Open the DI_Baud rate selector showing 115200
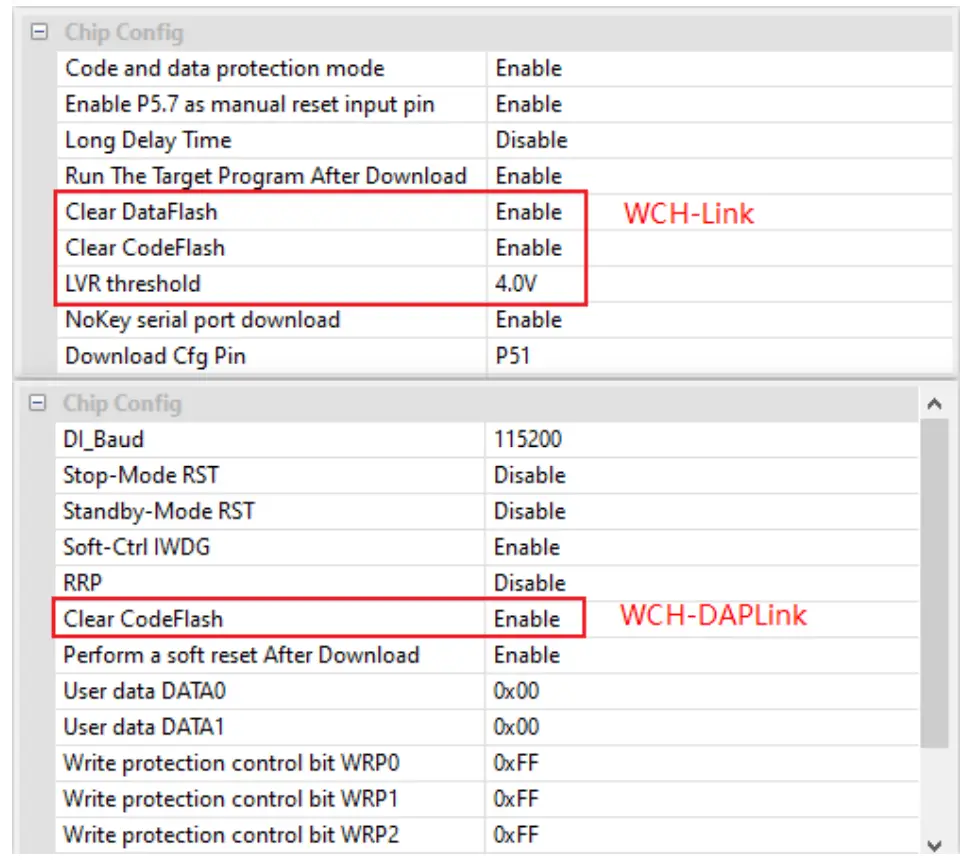 tap(540, 439)
